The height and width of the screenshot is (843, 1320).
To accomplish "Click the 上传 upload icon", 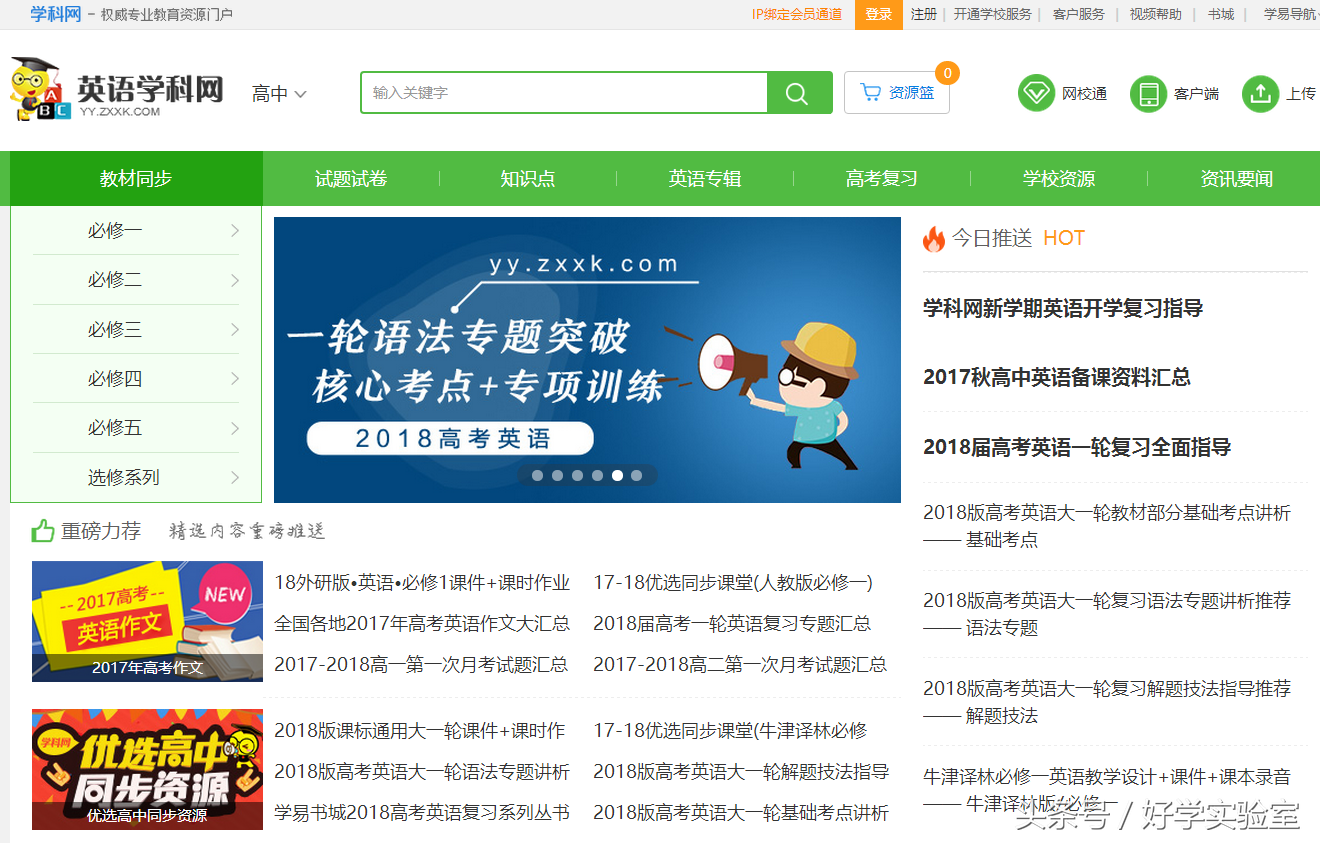I will [1260, 94].
